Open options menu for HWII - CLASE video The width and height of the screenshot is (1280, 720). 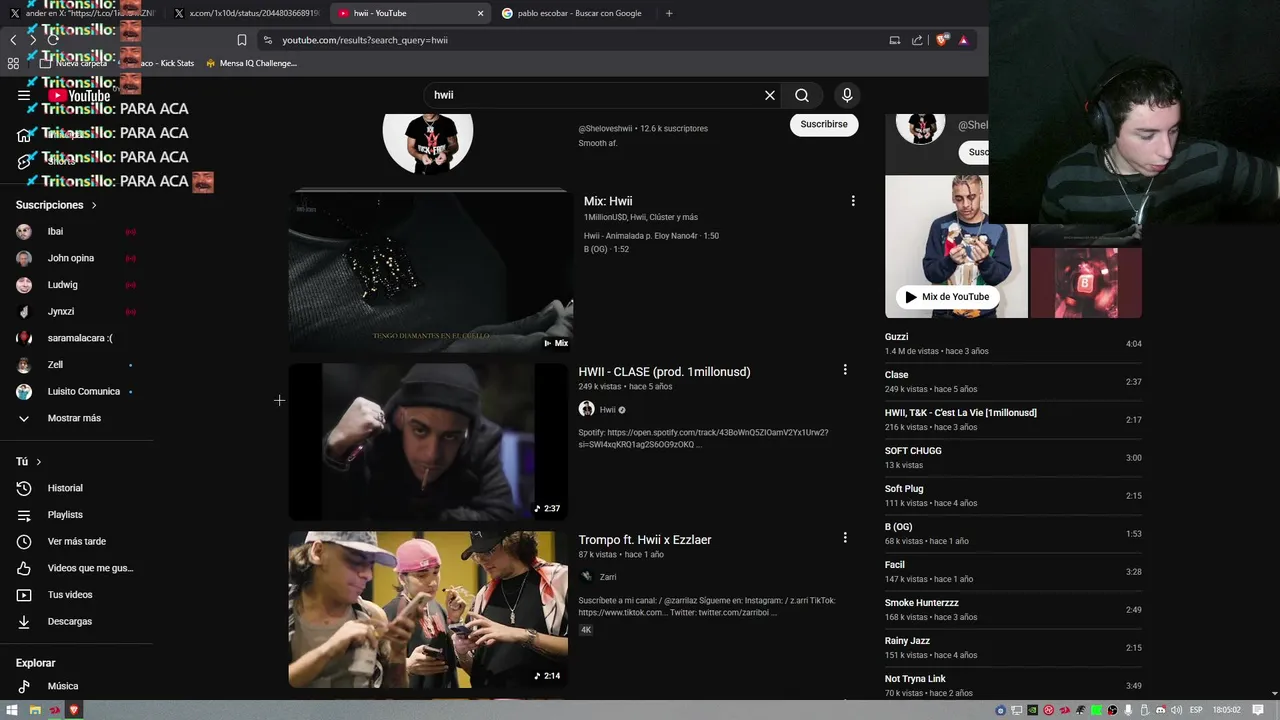click(x=845, y=370)
